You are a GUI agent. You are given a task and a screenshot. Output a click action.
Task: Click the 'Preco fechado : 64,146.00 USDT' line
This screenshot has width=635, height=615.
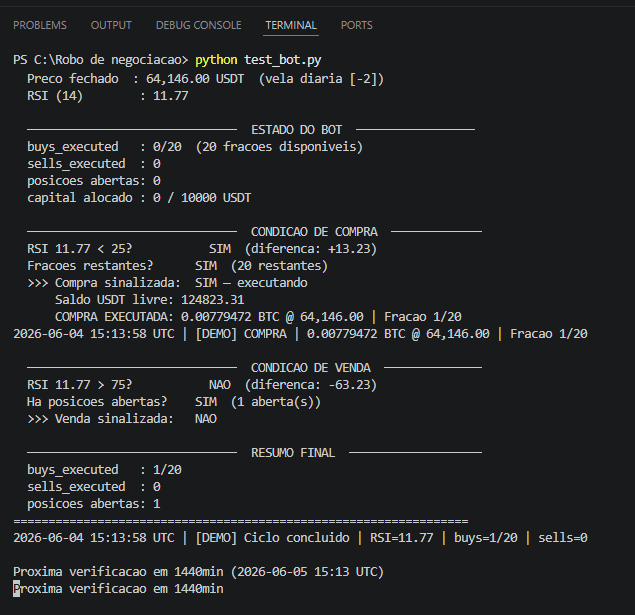[205, 79]
